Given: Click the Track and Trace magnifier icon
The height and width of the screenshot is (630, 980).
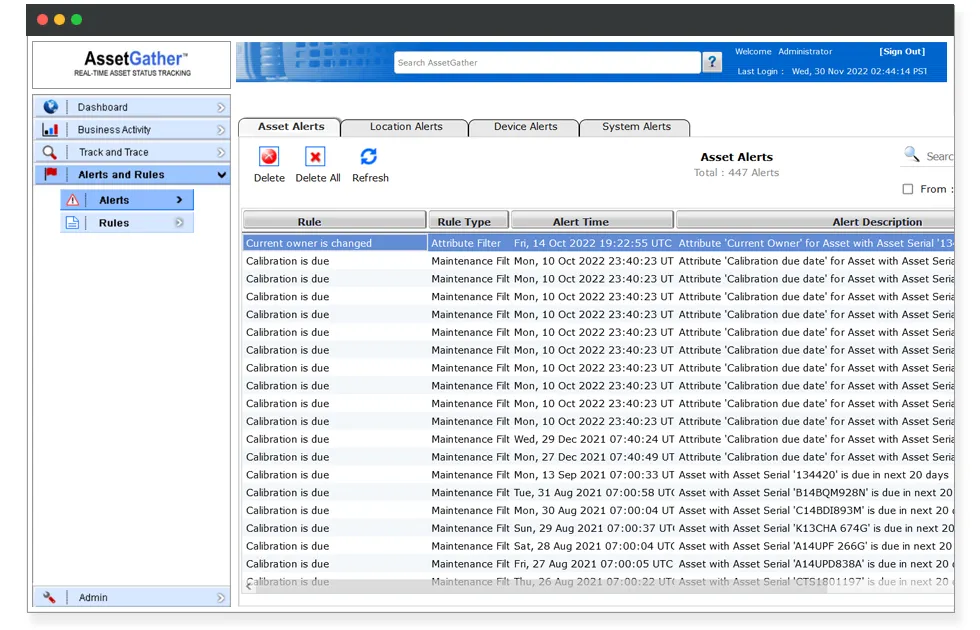Looking at the screenshot, I should pos(49,152).
